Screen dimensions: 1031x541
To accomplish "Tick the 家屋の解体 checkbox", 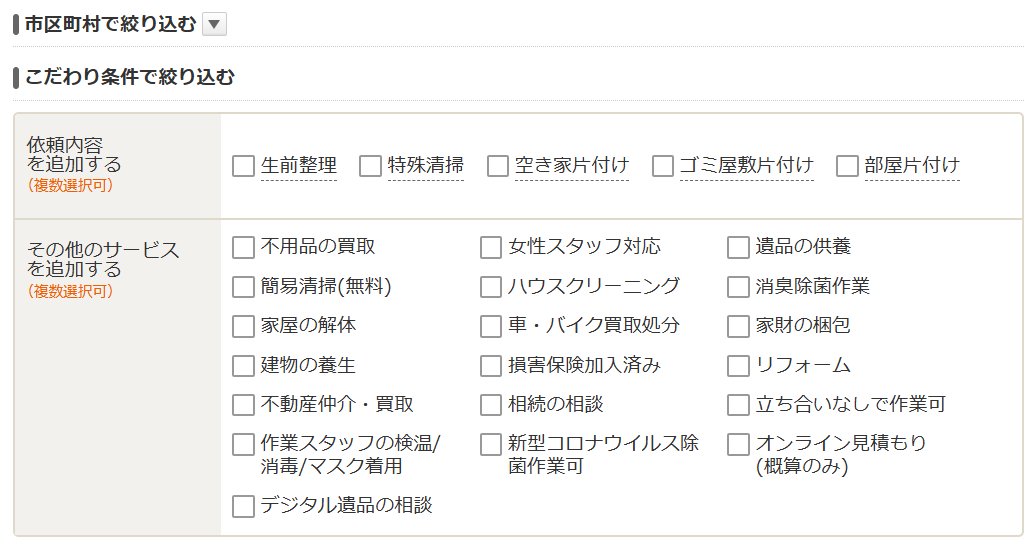I will click(243, 326).
